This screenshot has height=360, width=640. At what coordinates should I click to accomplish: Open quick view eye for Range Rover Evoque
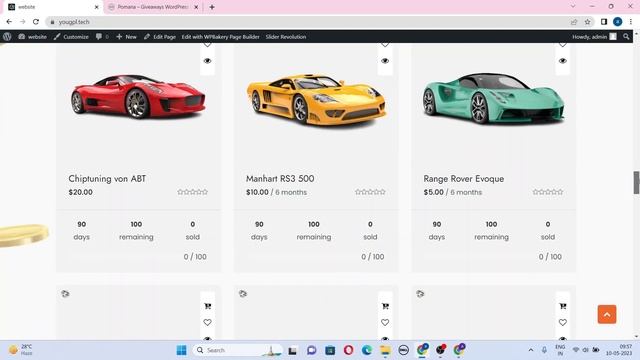pos(562,61)
